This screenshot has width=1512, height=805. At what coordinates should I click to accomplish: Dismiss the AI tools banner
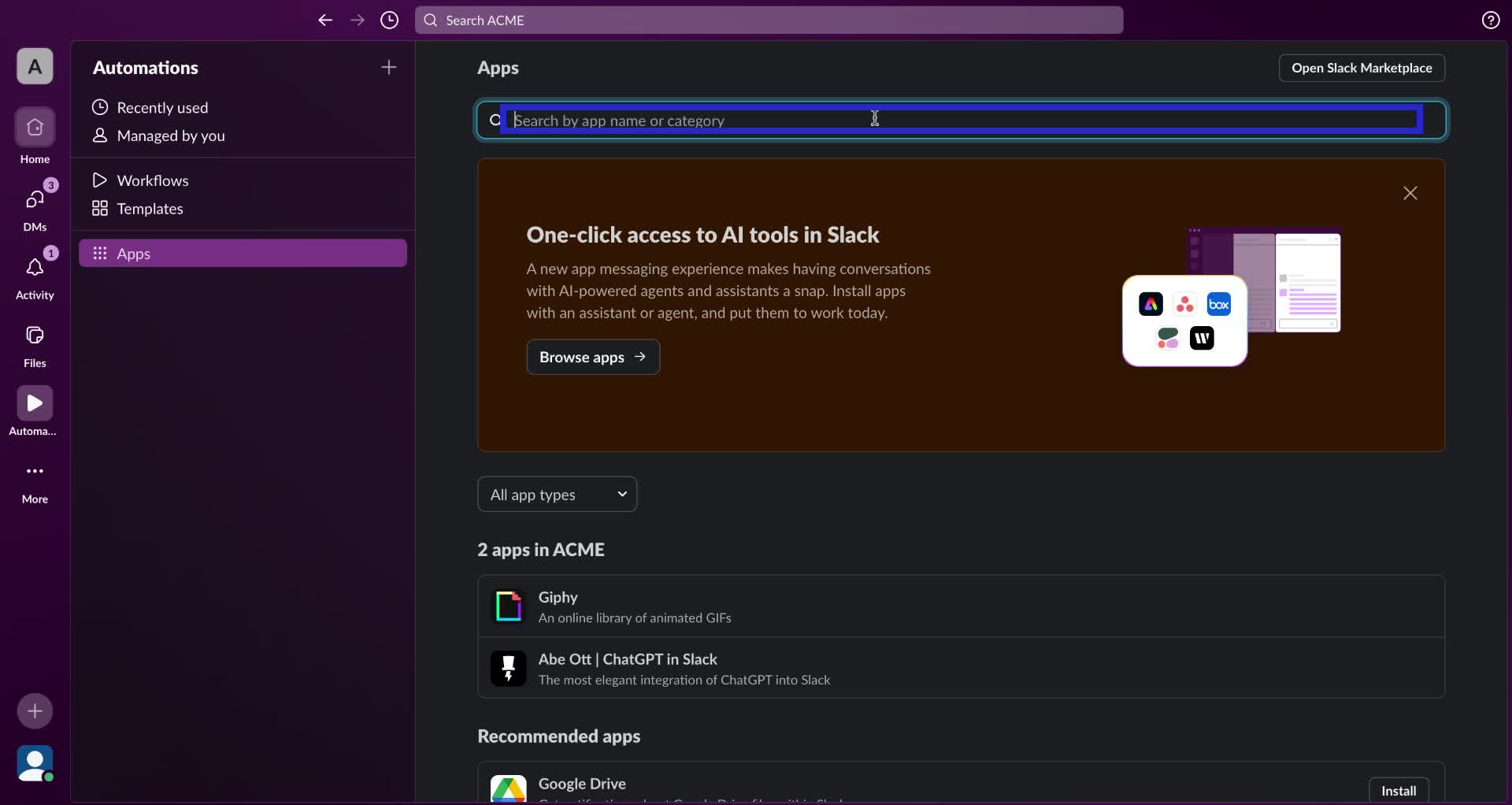click(x=1410, y=193)
